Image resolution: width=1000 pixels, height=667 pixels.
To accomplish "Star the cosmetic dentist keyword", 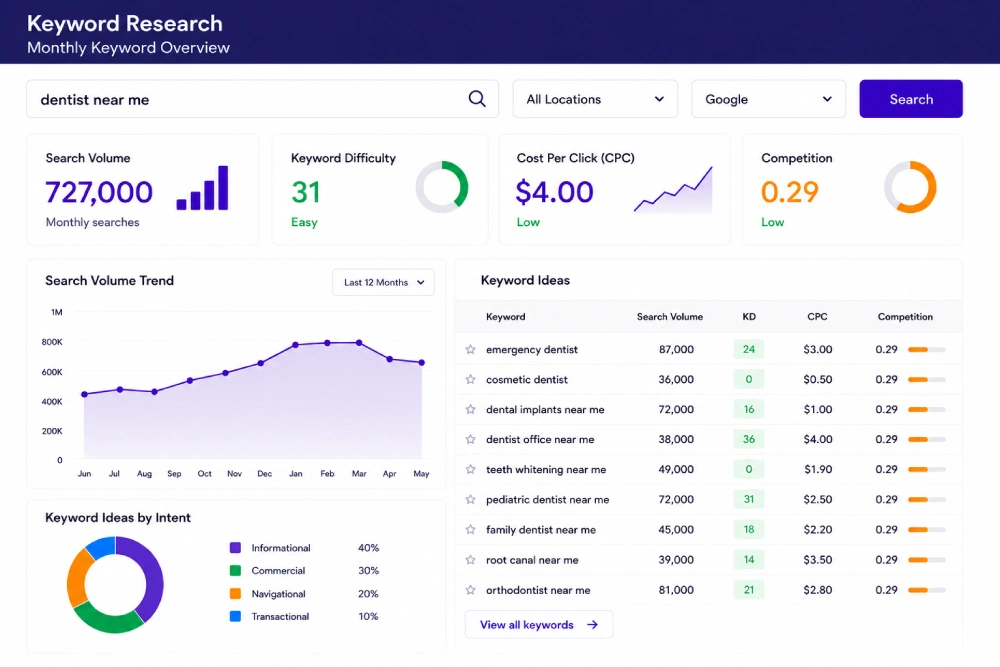I will click(x=471, y=379).
